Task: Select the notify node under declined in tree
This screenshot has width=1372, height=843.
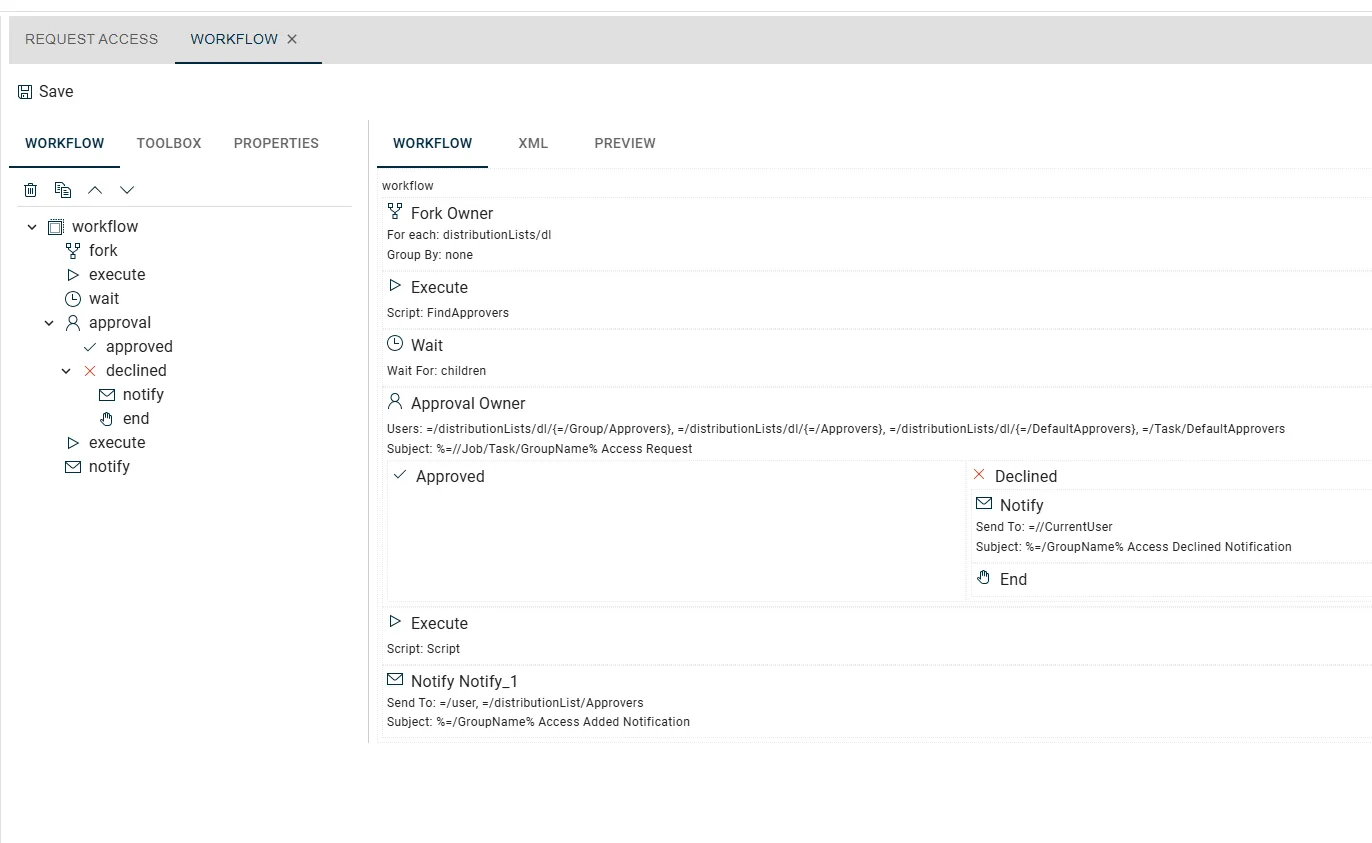Action: pos(143,394)
